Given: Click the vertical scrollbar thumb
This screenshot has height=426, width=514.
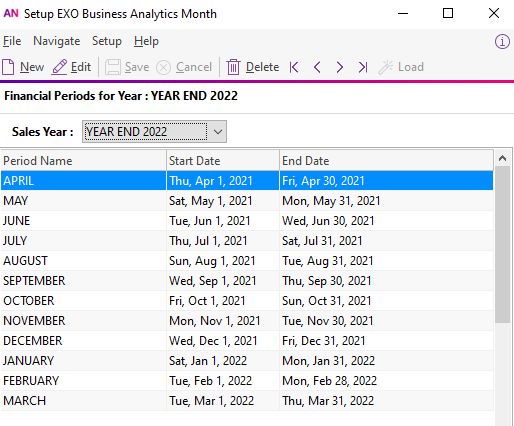Looking at the screenshot, I should (502, 244).
